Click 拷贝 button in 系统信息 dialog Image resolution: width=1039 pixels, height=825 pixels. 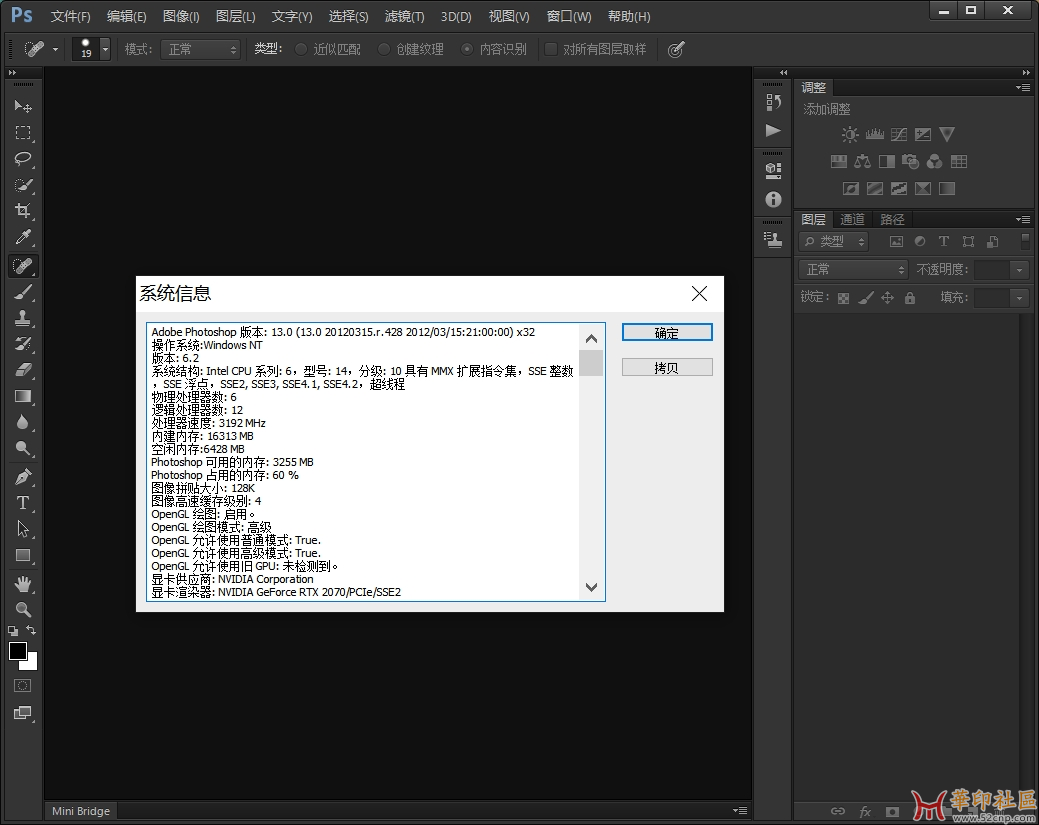pos(667,368)
